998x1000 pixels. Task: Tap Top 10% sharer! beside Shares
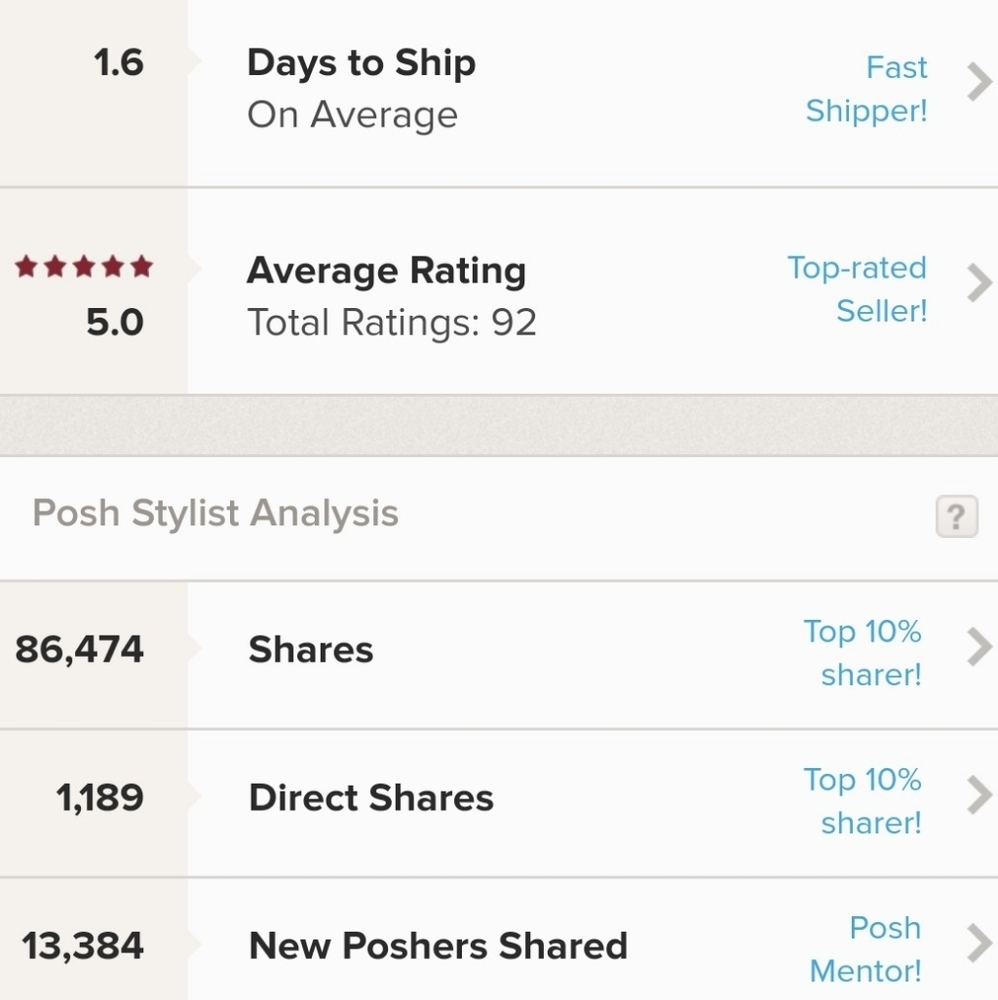(862, 653)
